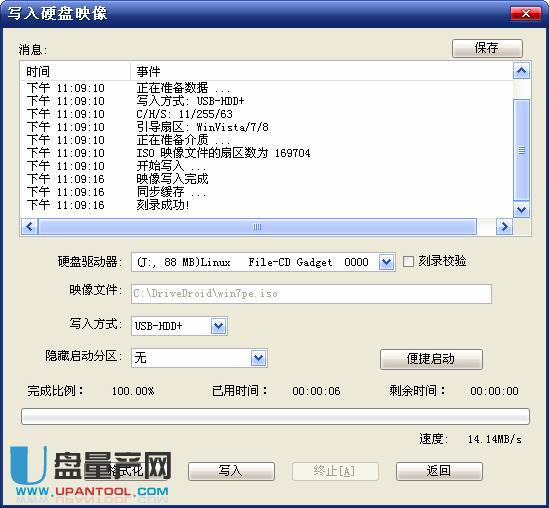Click the write progress bar
549x508 pixels.
(x=275, y=416)
